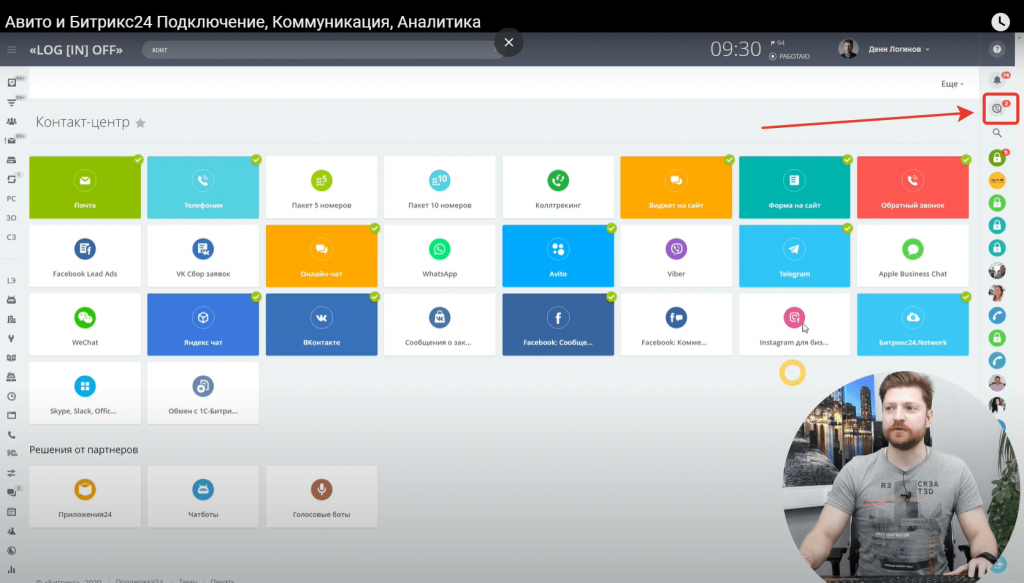The width and height of the screenshot is (1024, 583).
Task: Open the Avito channel tile
Action: click(558, 256)
